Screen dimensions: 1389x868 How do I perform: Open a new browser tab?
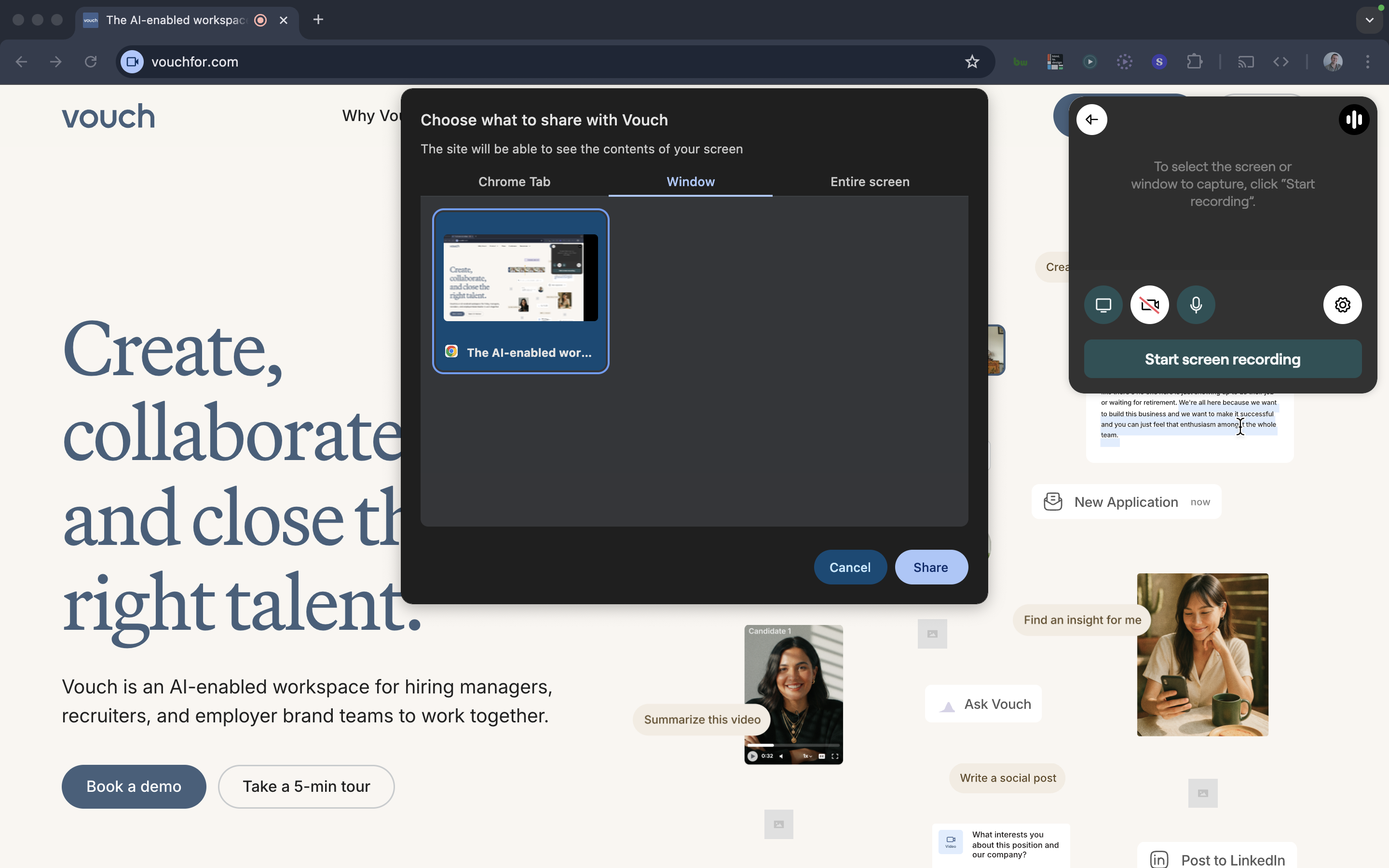318,20
